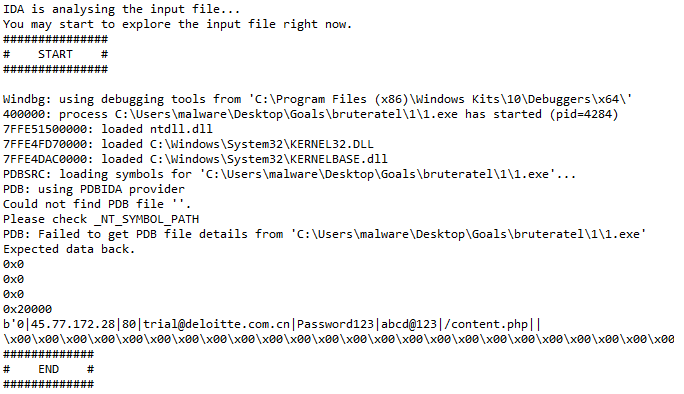Click the 0x20000 output line
Viewport: 684px width, 394px height.
click(27, 309)
